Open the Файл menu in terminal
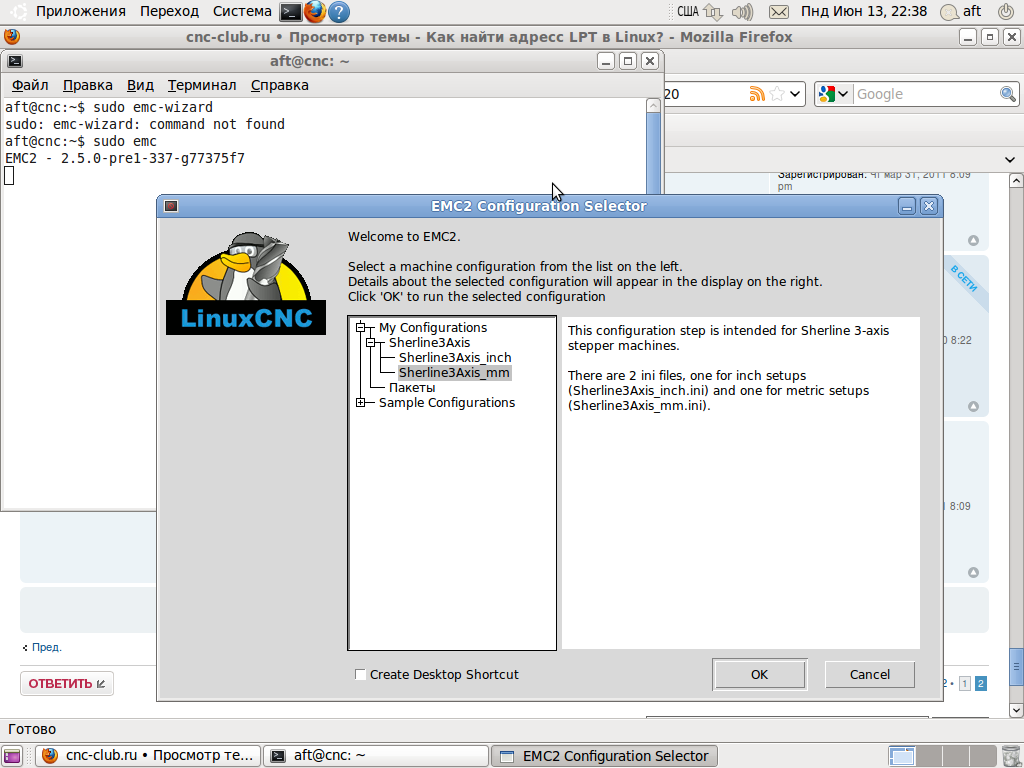The image size is (1024, 768). 30,85
